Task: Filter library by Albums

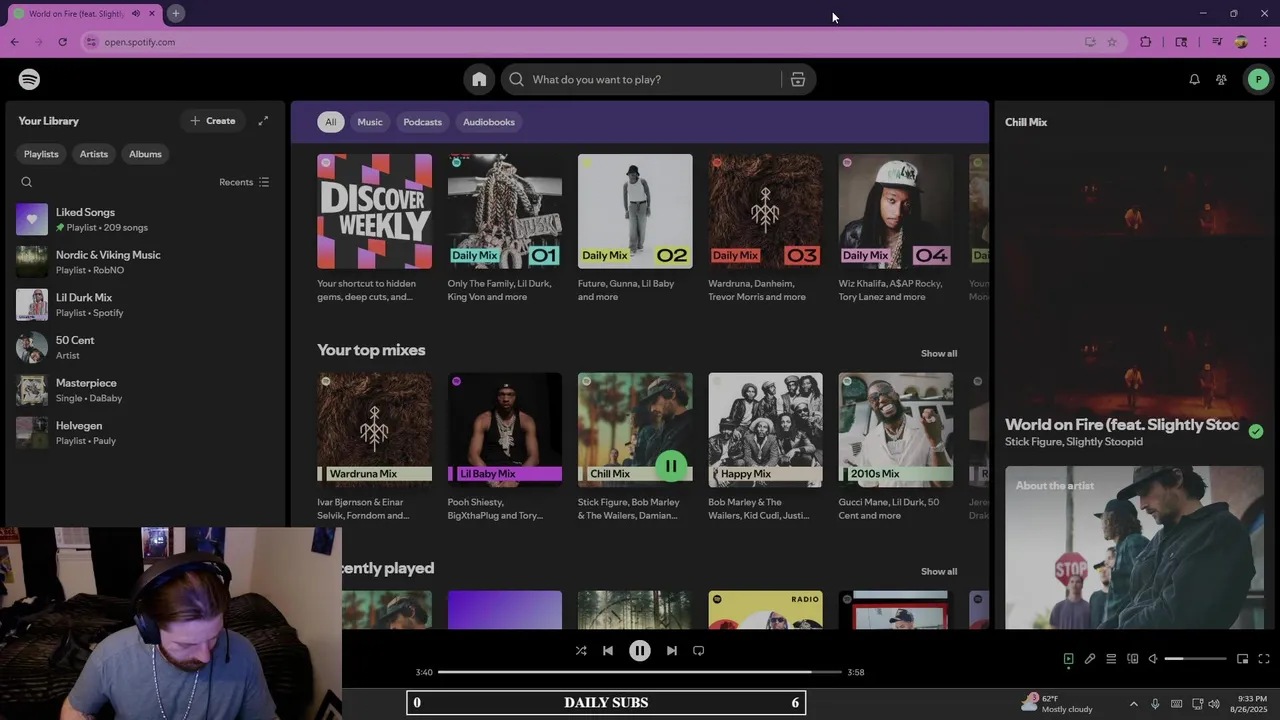Action: coord(145,154)
